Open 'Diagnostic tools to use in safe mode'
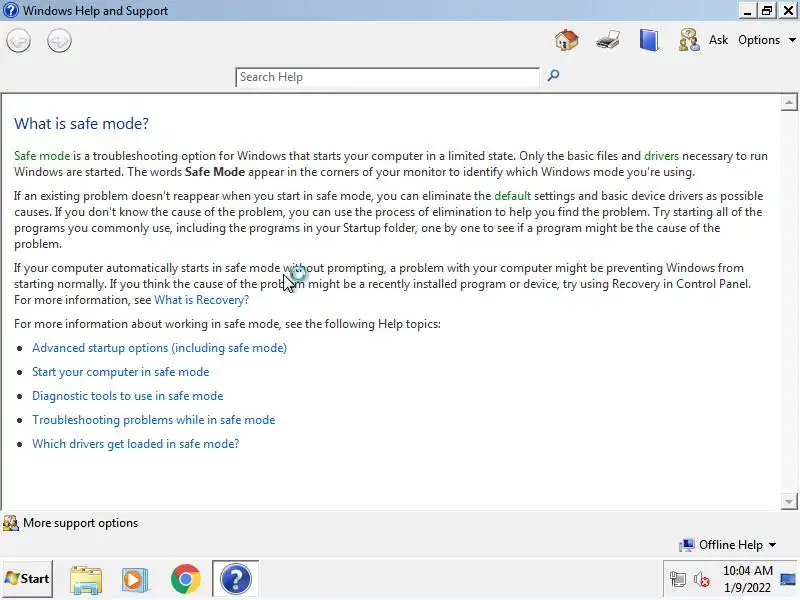 [x=128, y=396]
